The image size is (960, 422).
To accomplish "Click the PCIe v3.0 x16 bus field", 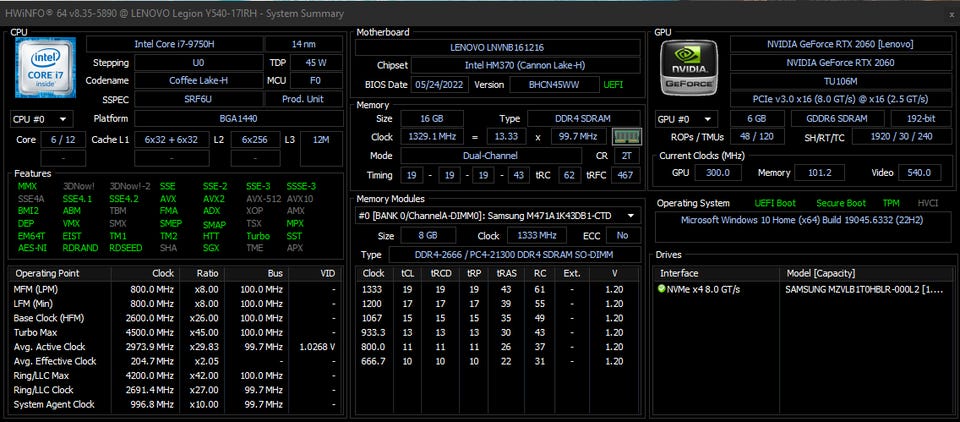I will (x=840, y=99).
